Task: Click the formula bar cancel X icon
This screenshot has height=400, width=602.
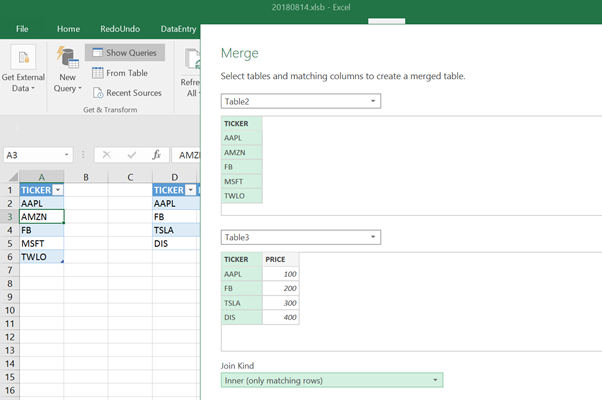Action: tap(107, 155)
